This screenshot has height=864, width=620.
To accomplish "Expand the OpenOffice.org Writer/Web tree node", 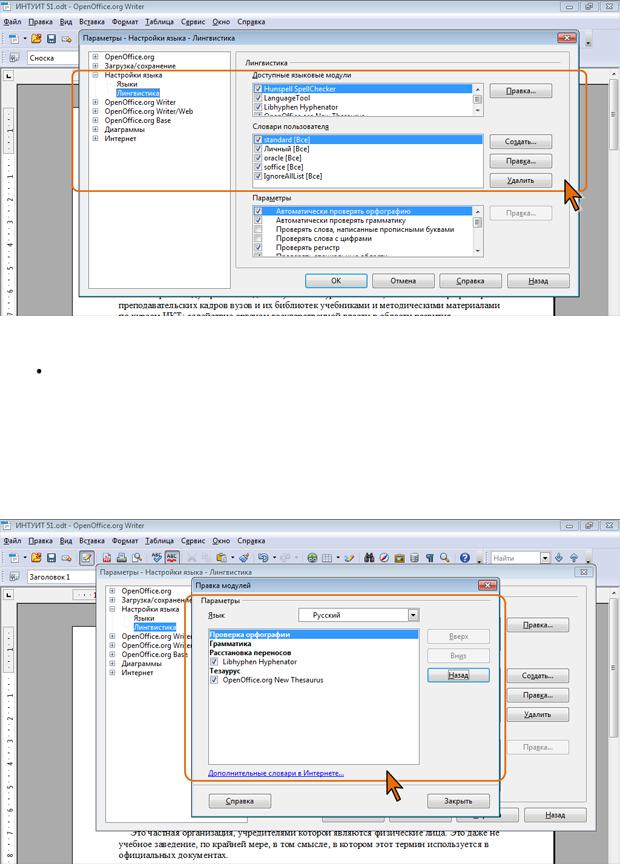I will 95,111.
